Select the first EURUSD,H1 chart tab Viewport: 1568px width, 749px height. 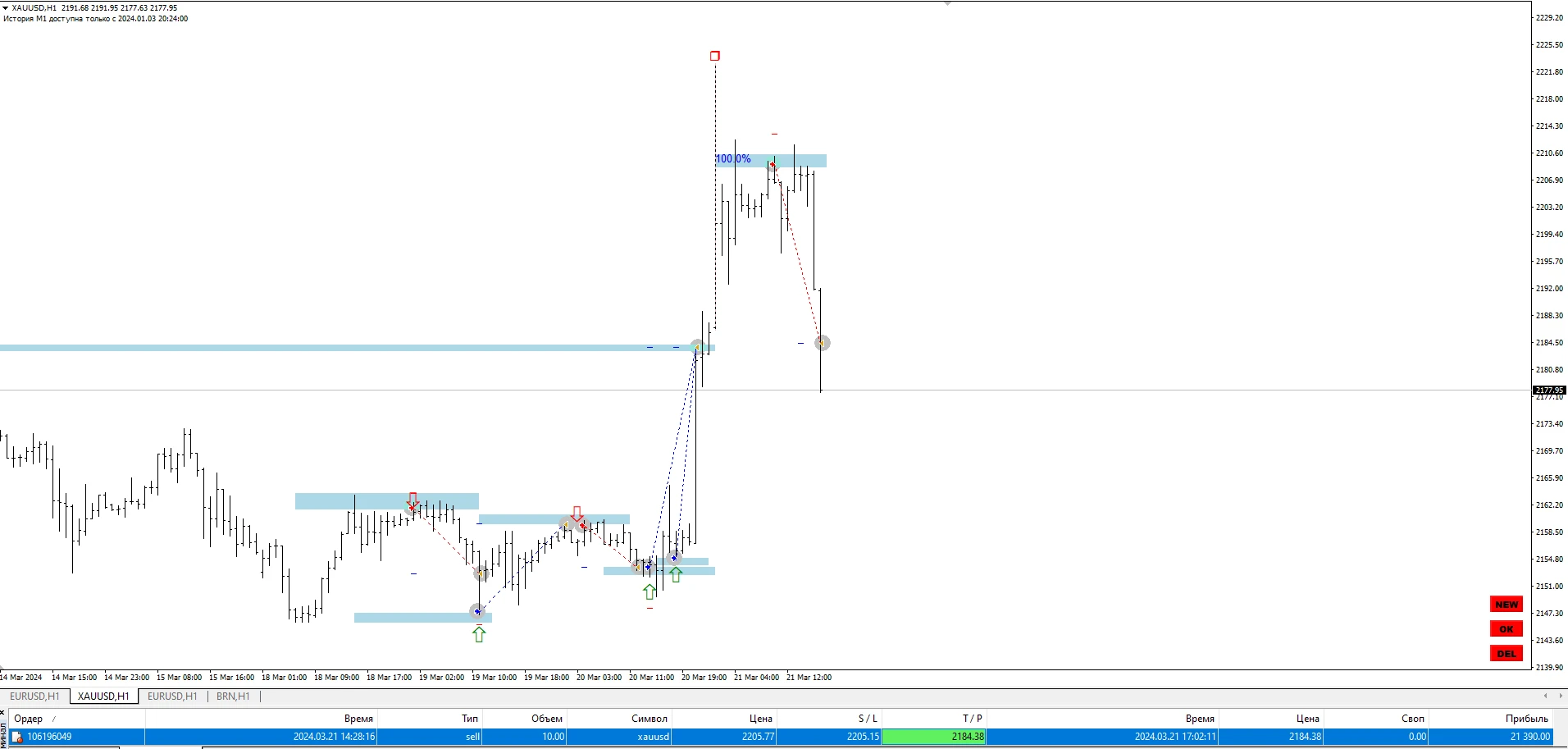34,696
